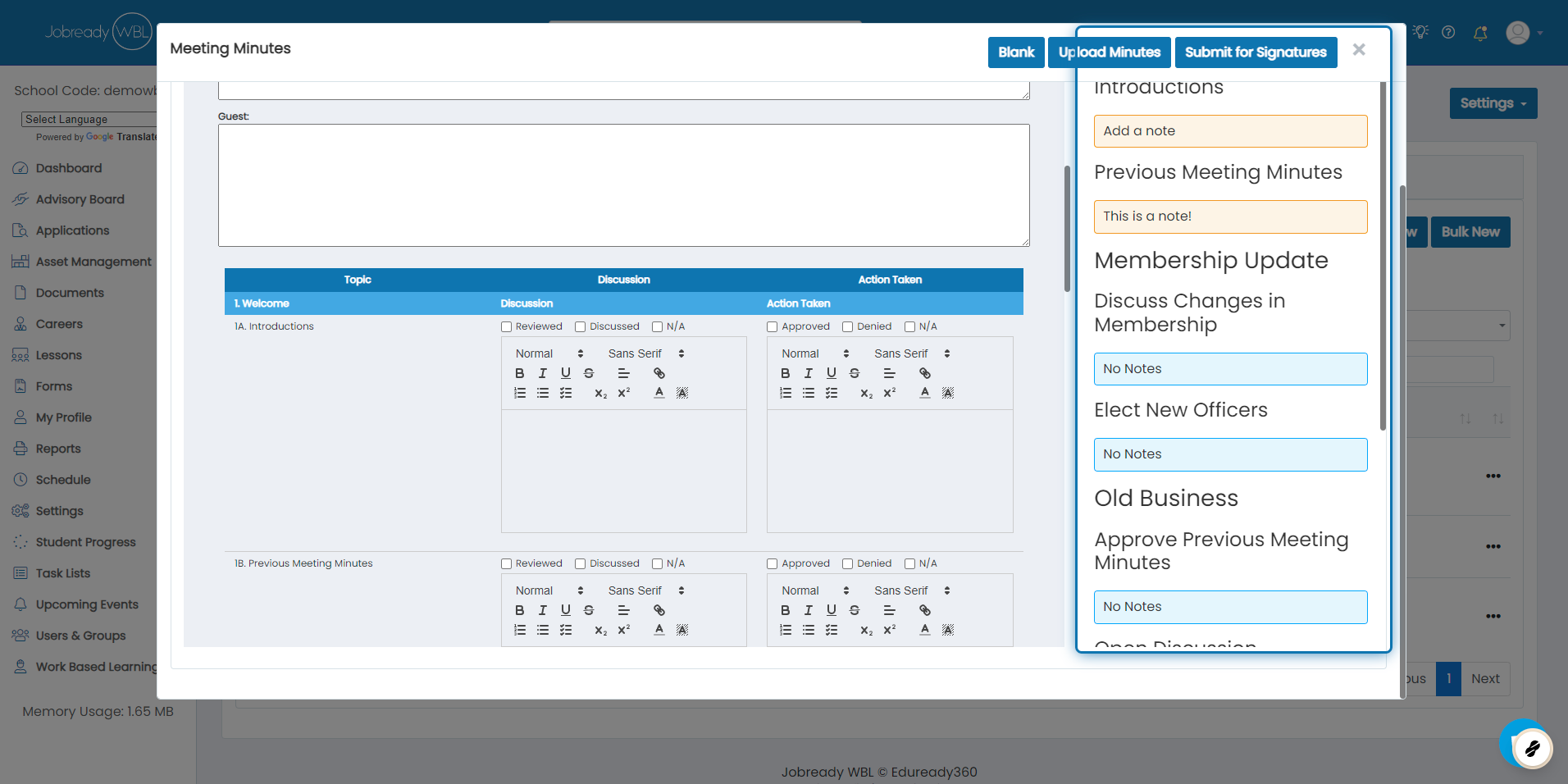
Task: Open the Settings dropdown button
Action: click(1493, 103)
